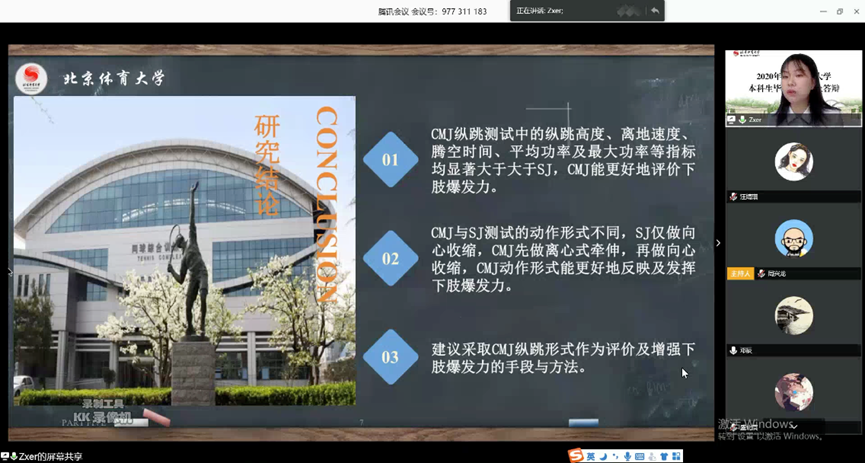865x463 pixels.
Task: Collapse the participant video side panel
Action: [x=718, y=243]
